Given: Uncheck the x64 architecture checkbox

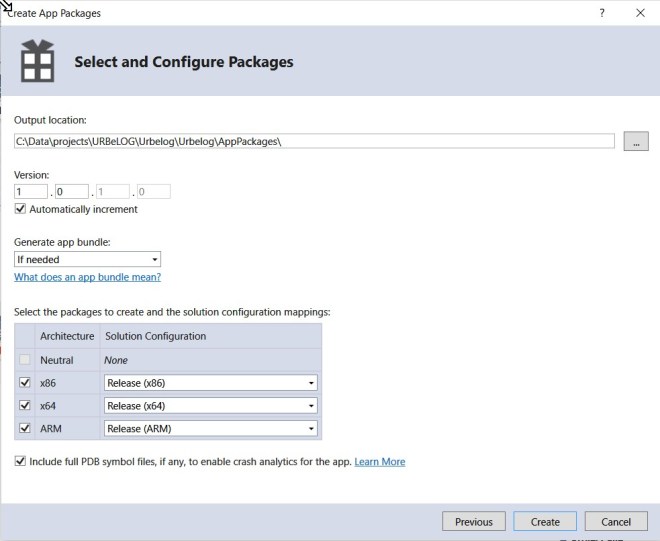Looking at the screenshot, I should 25,405.
